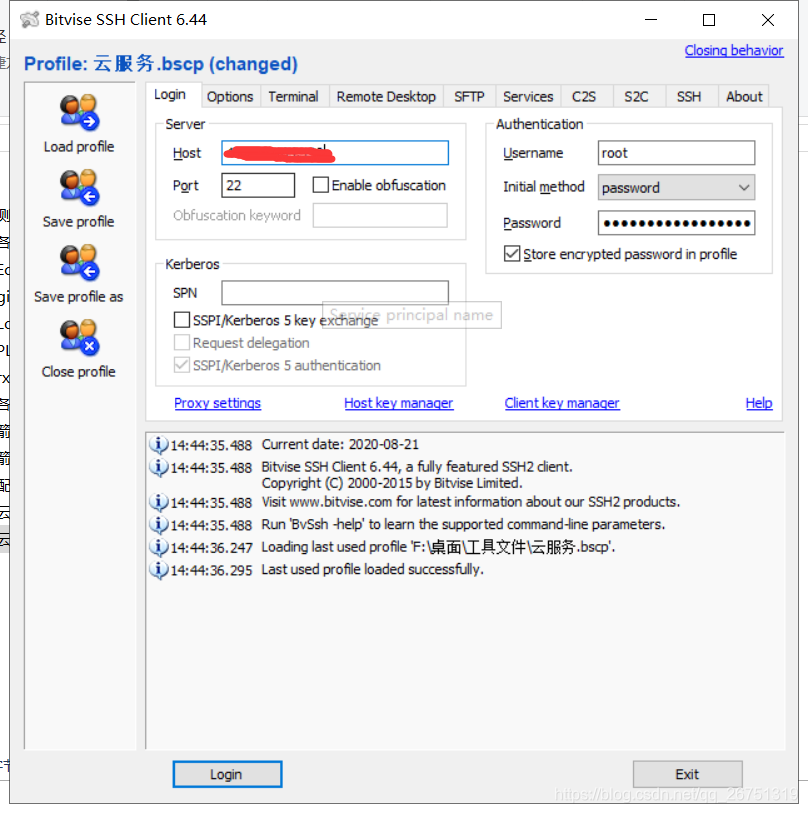The image size is (808, 813).
Task: Select log line 'Current date: 2020-08-21'
Action: pos(340,444)
